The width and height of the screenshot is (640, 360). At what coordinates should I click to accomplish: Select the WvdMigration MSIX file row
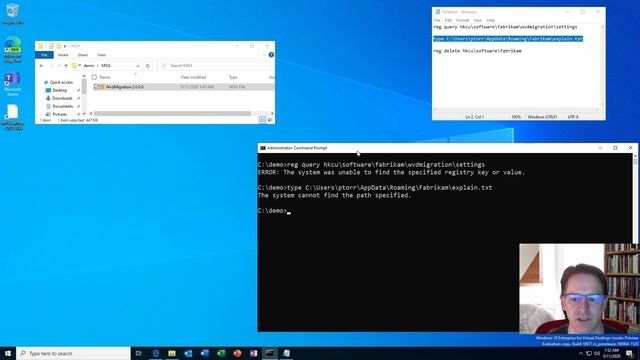(183, 87)
